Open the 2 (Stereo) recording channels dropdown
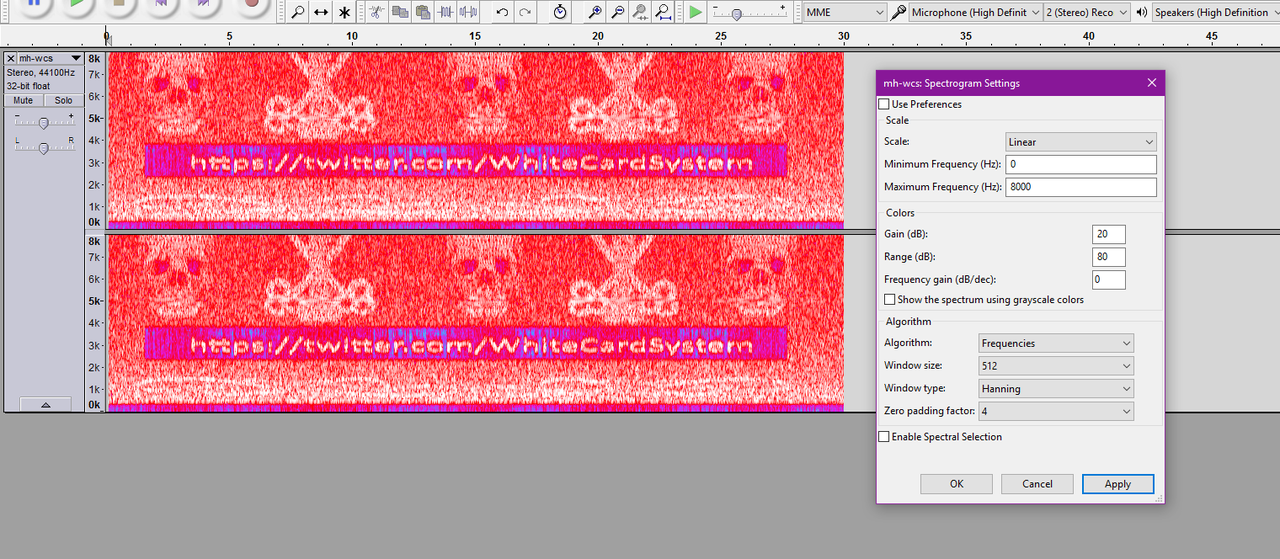The image size is (1280, 559). pos(1086,12)
